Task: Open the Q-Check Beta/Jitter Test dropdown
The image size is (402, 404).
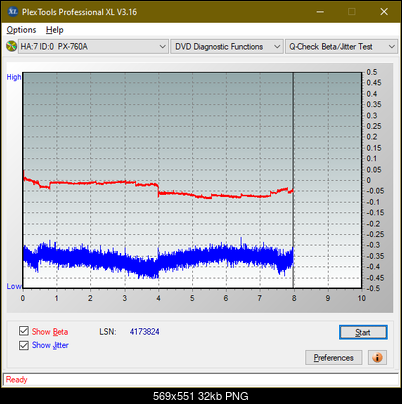Action: (341, 47)
